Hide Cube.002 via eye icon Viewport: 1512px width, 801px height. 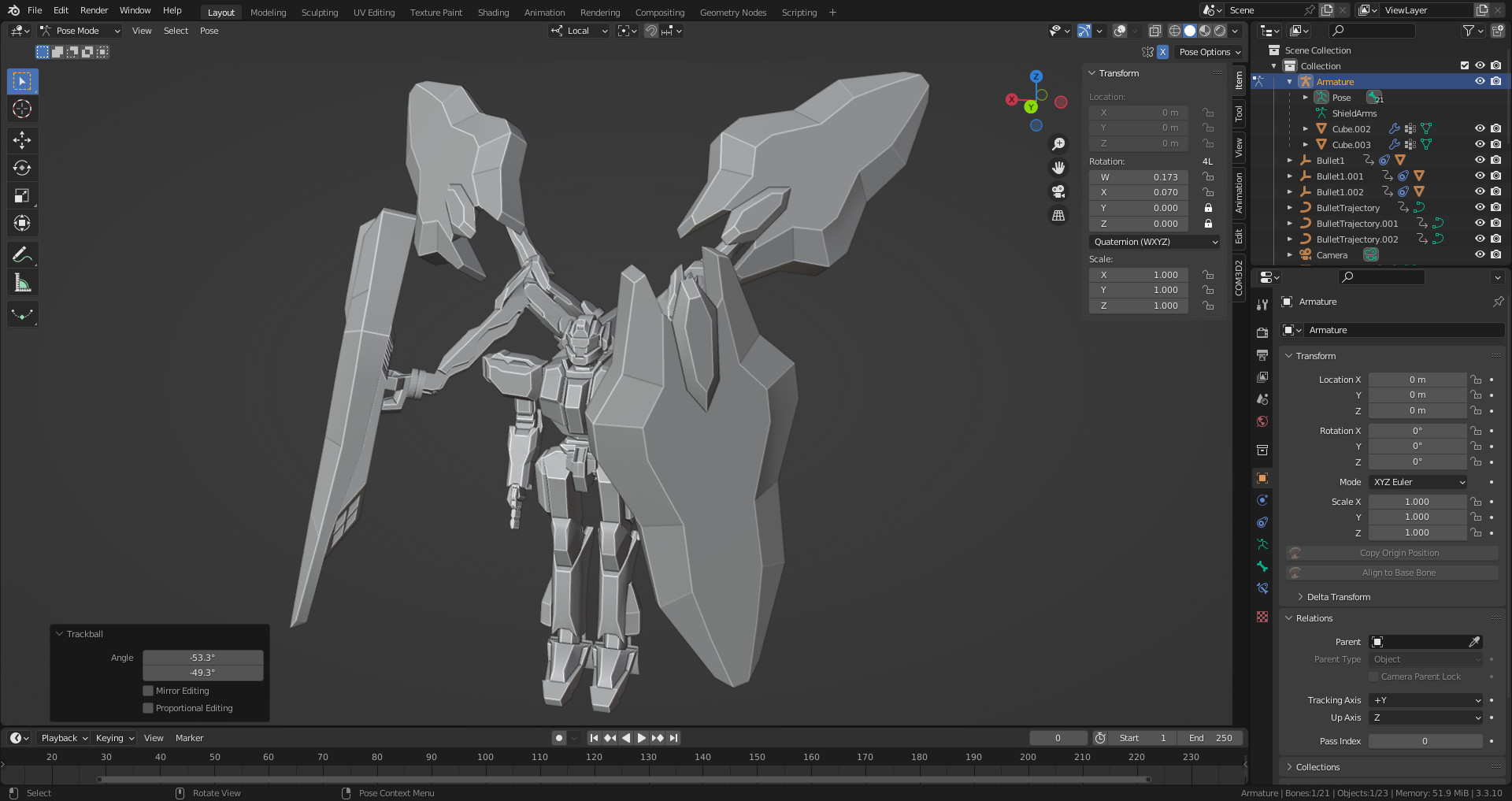(1480, 128)
